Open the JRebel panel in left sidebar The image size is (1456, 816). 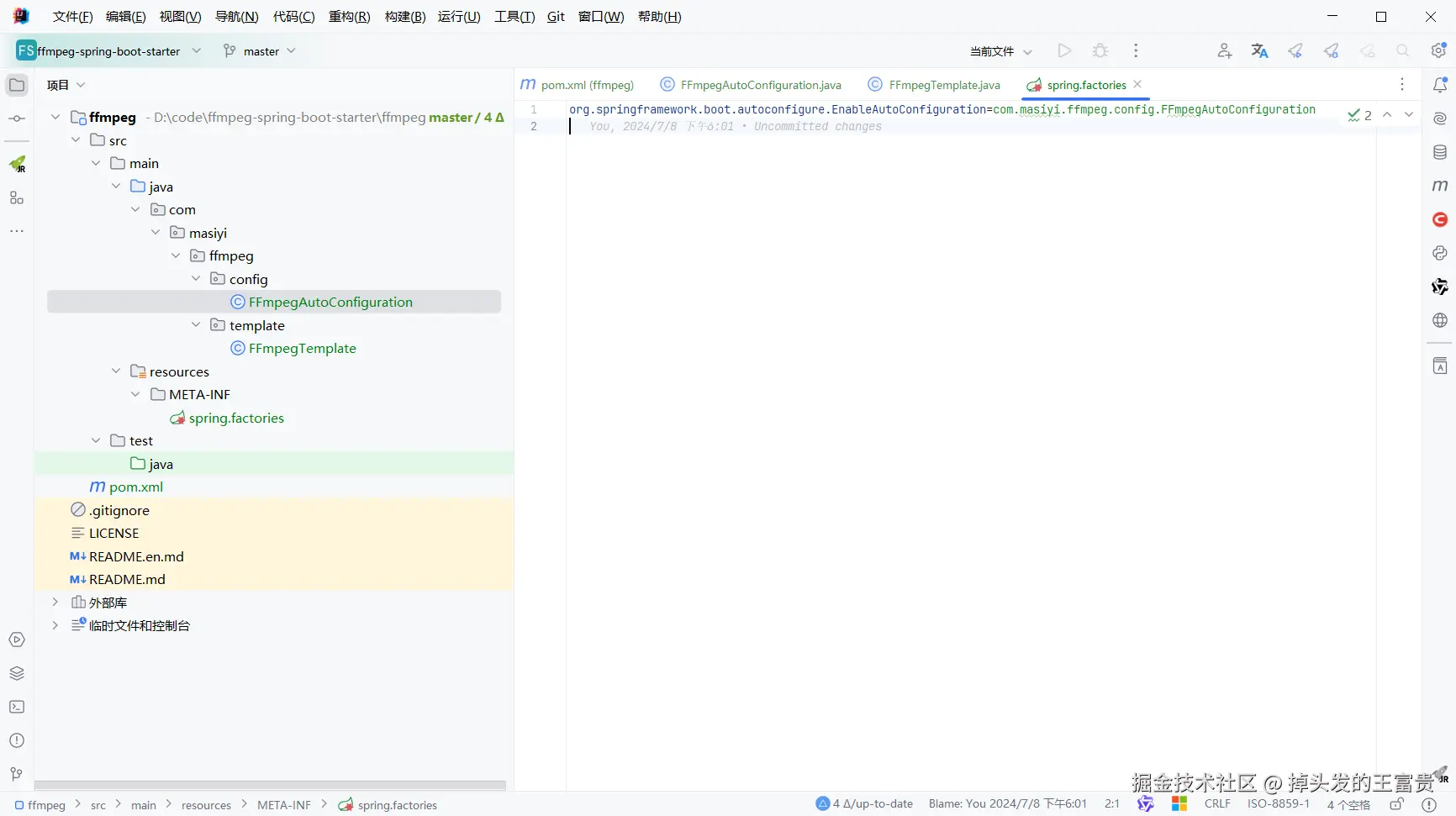[x=17, y=164]
